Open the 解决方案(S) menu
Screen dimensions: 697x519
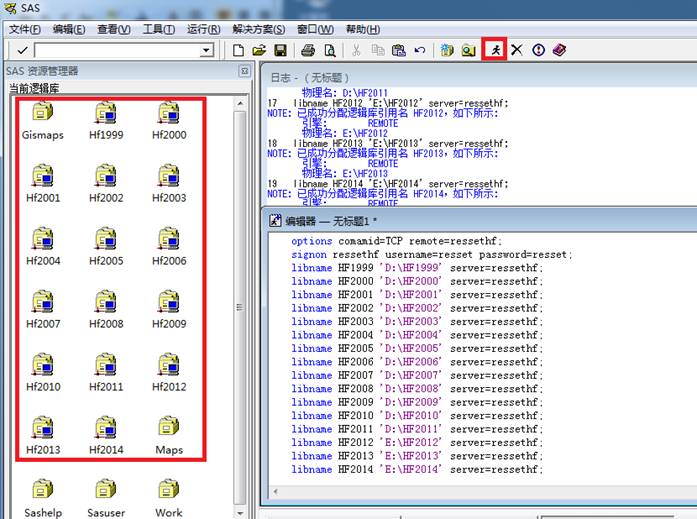click(258, 29)
